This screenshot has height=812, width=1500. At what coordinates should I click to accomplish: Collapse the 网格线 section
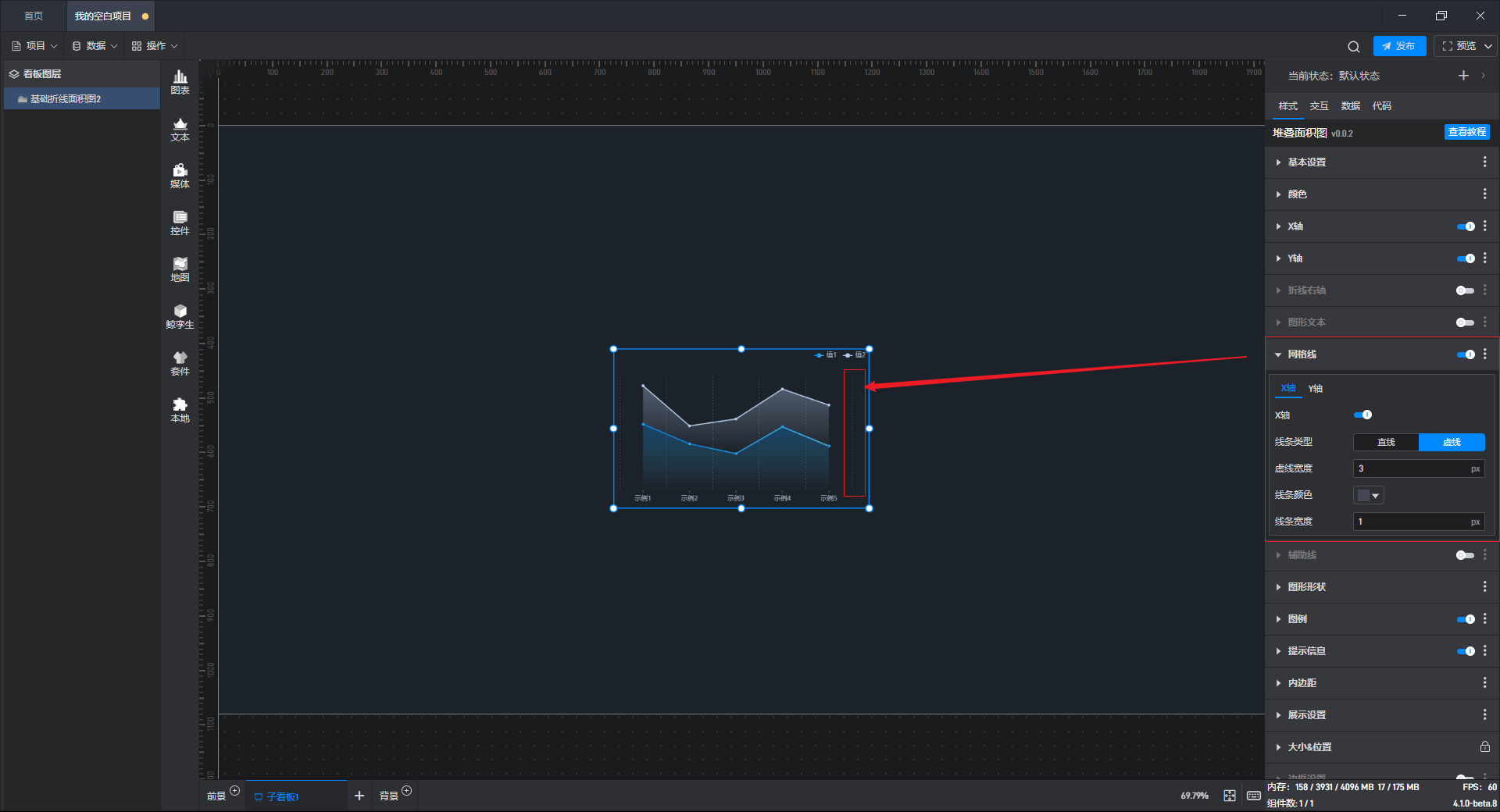[x=1278, y=354]
